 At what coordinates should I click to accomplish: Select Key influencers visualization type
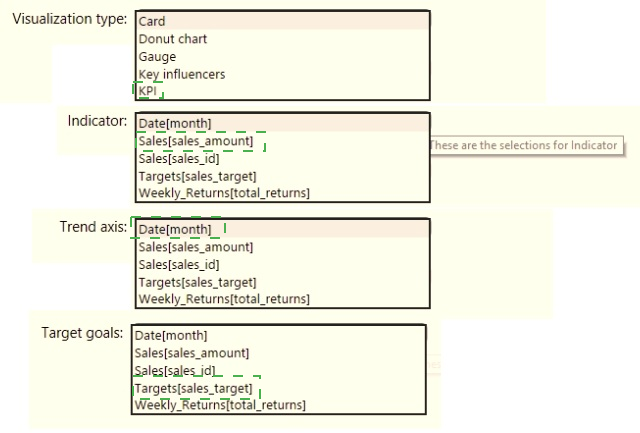tap(181, 74)
